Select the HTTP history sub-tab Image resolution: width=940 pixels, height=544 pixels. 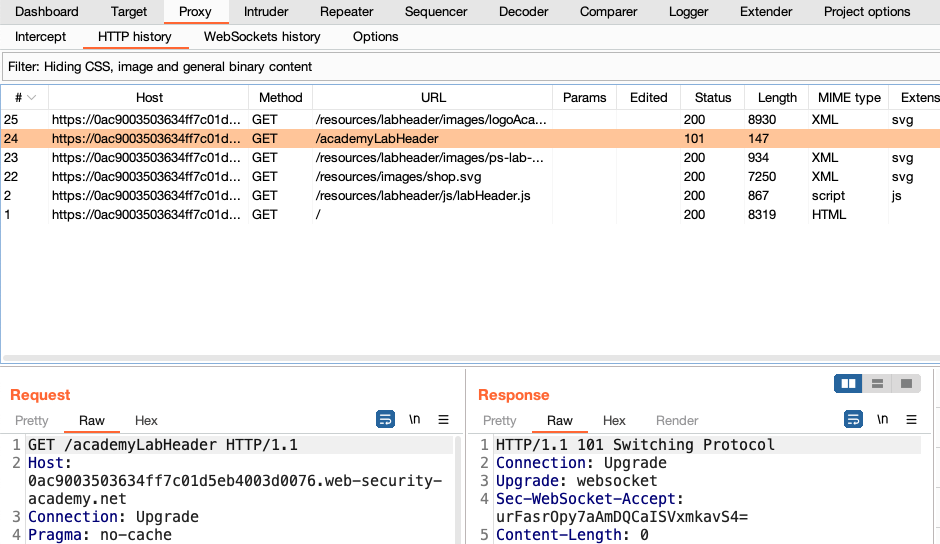135,37
